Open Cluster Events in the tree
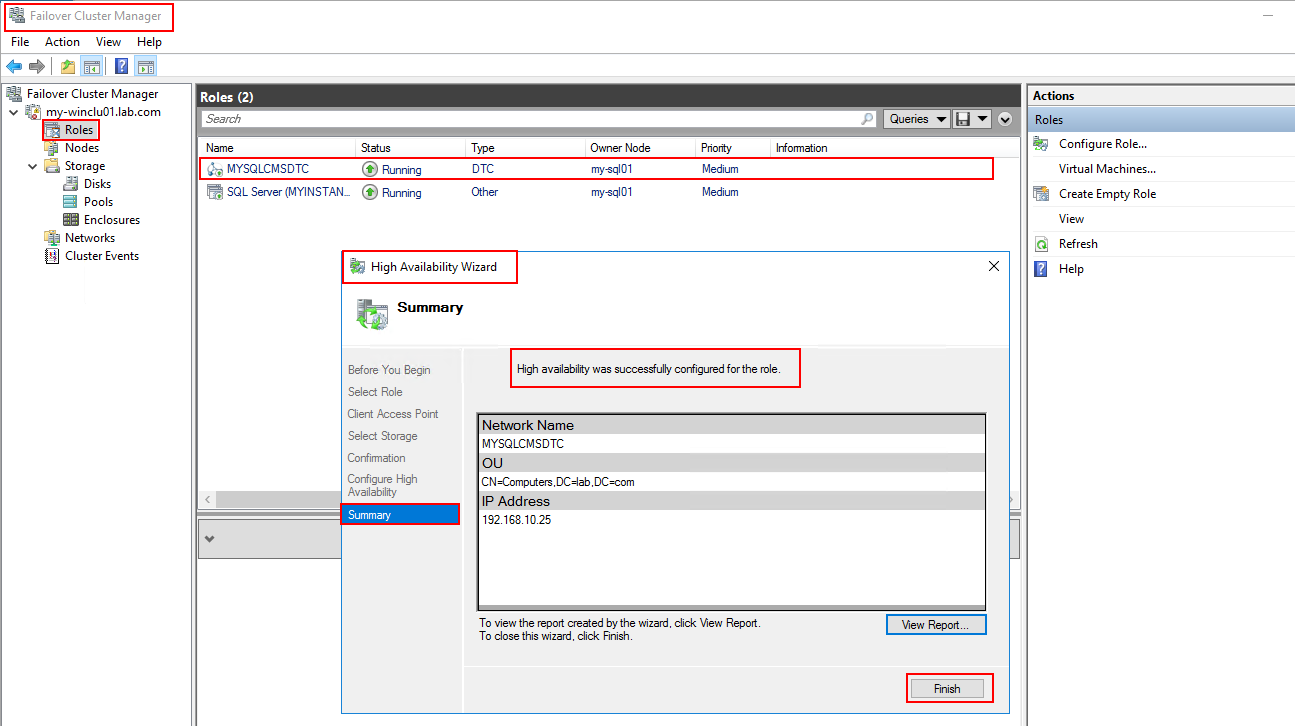Image resolution: width=1295 pixels, height=726 pixels. [102, 256]
